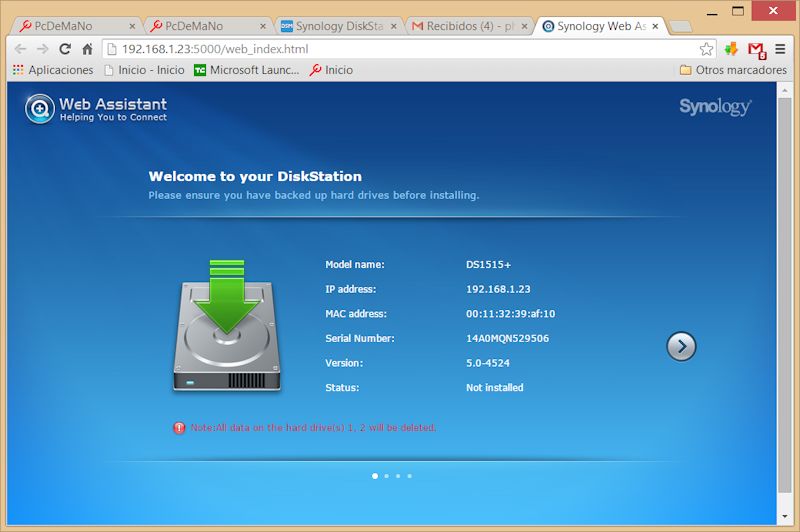800x532 pixels.
Task: Click version value 5.0-4524
Action: coord(488,363)
